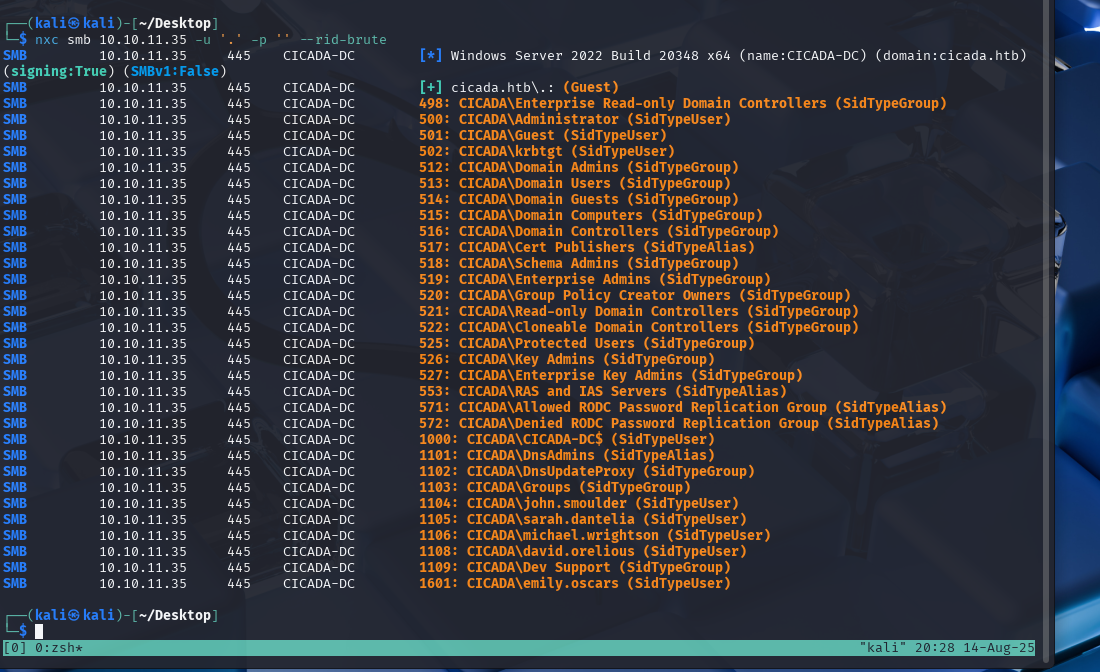Image resolution: width=1100 pixels, height=672 pixels.
Task: Click the 515: CICADA\Domain Computers entry
Action: (591, 215)
